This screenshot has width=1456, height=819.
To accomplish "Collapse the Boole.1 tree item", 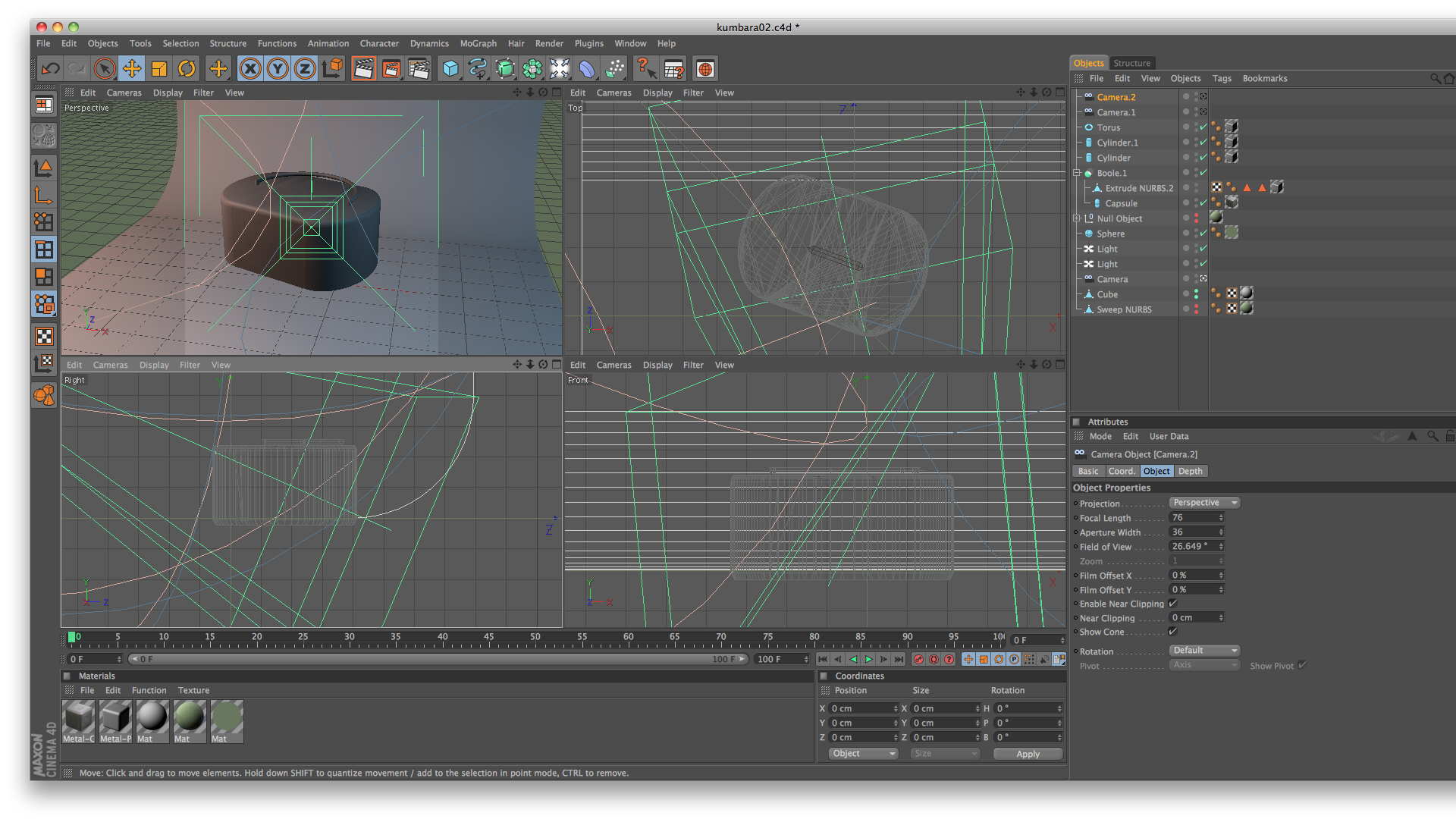I will click(x=1076, y=173).
